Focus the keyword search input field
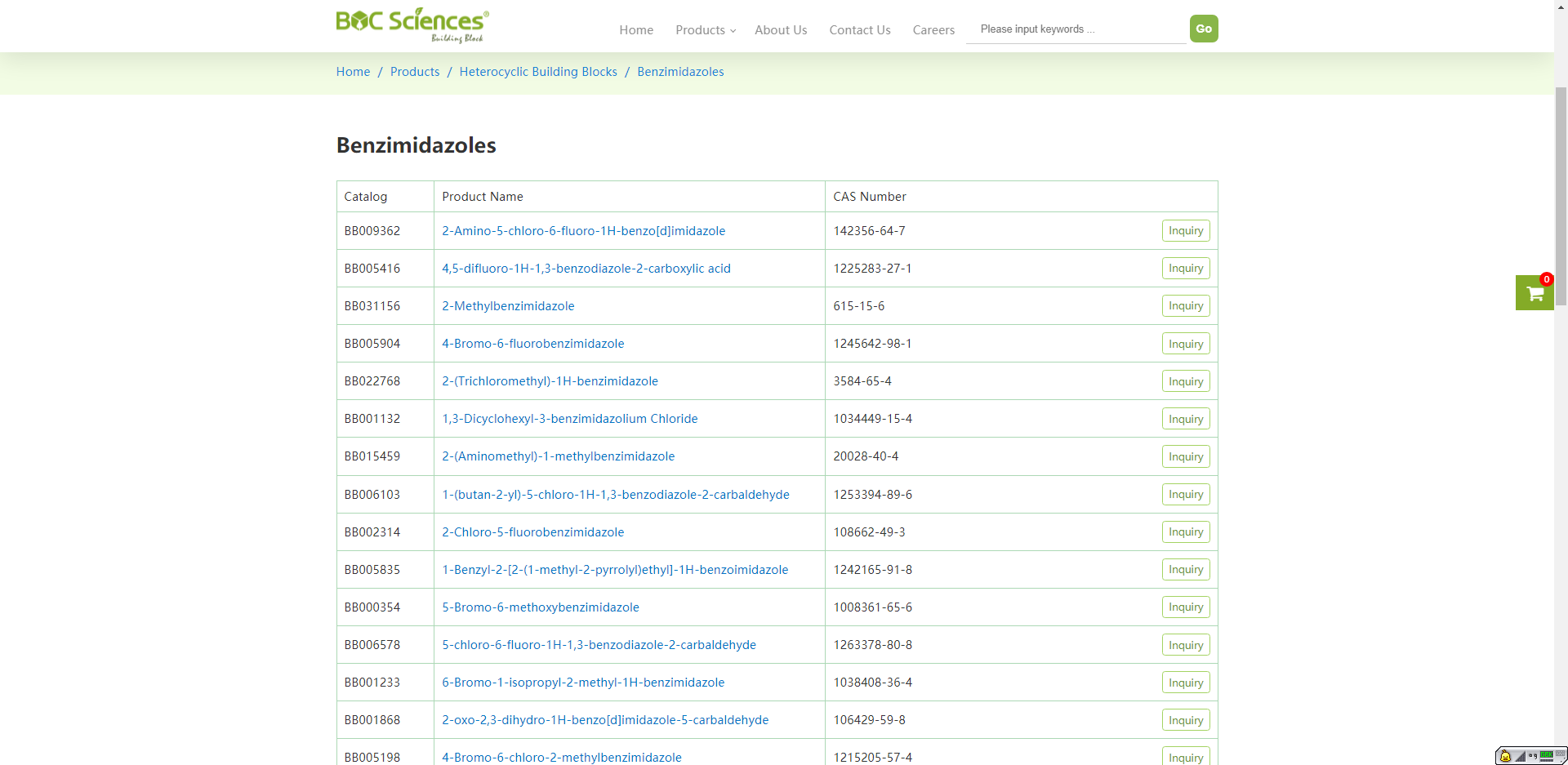1568x765 pixels. tap(1075, 29)
